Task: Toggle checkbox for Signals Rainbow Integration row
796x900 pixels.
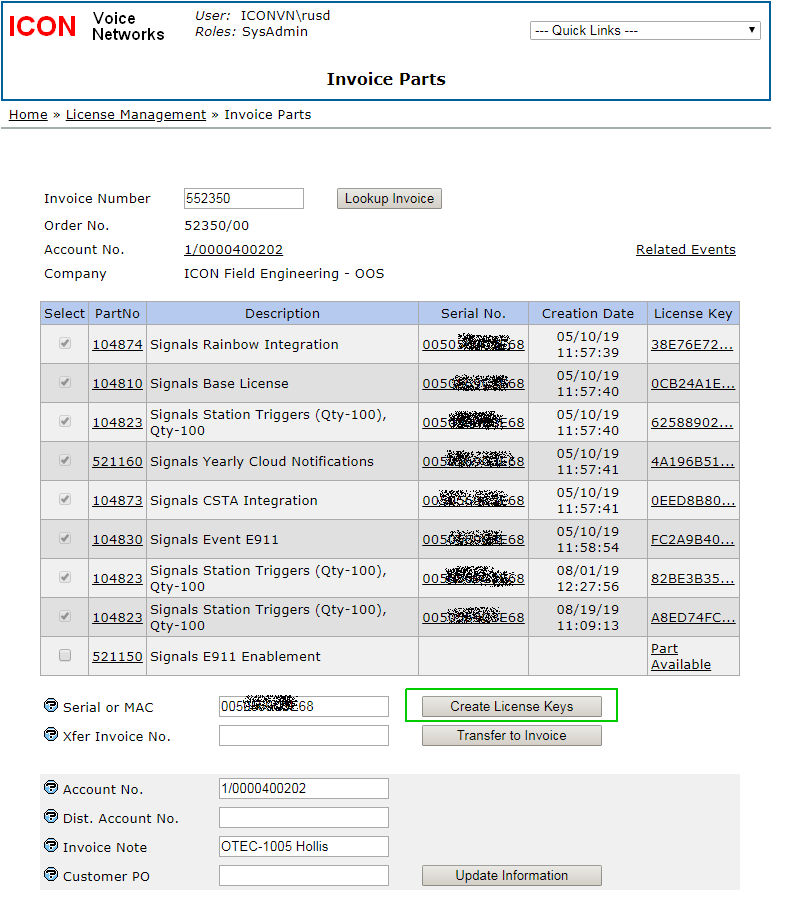Action: (x=65, y=343)
